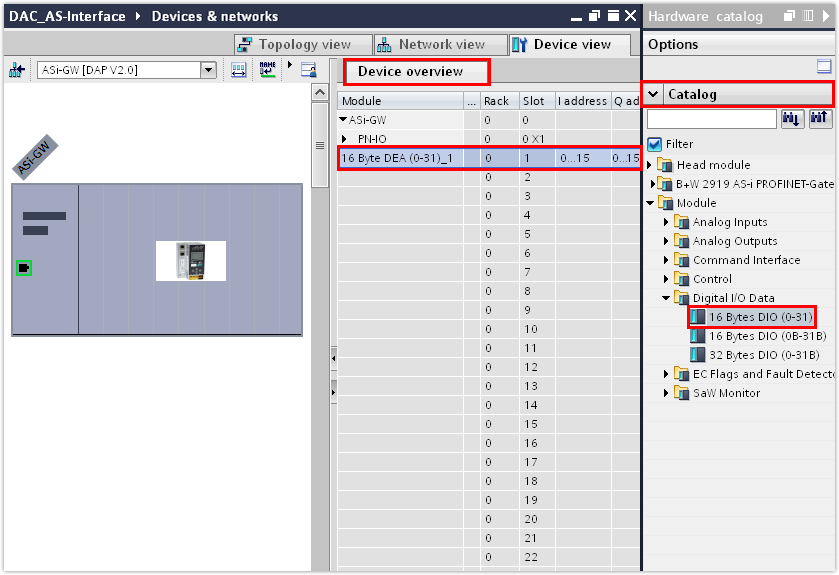Switch to the Topology view tab
Screen dimensions: 839x575
[x=294, y=45]
